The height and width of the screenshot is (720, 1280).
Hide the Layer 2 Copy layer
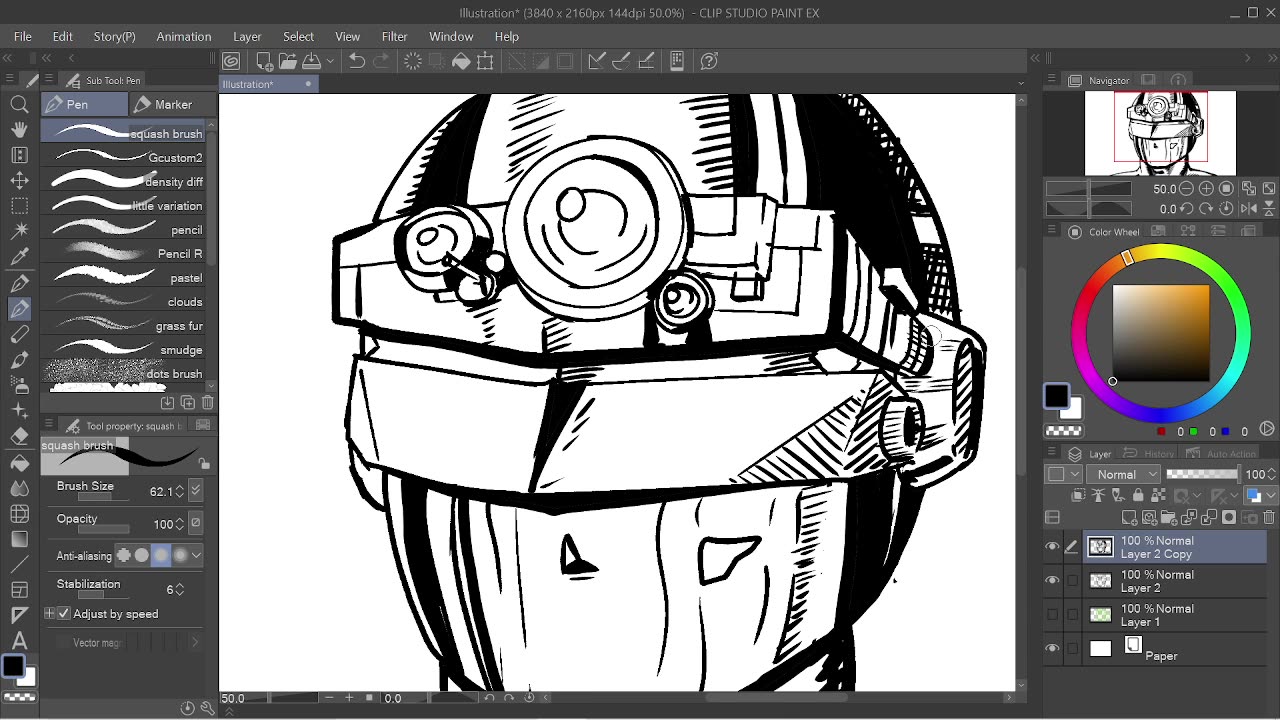coord(1052,547)
